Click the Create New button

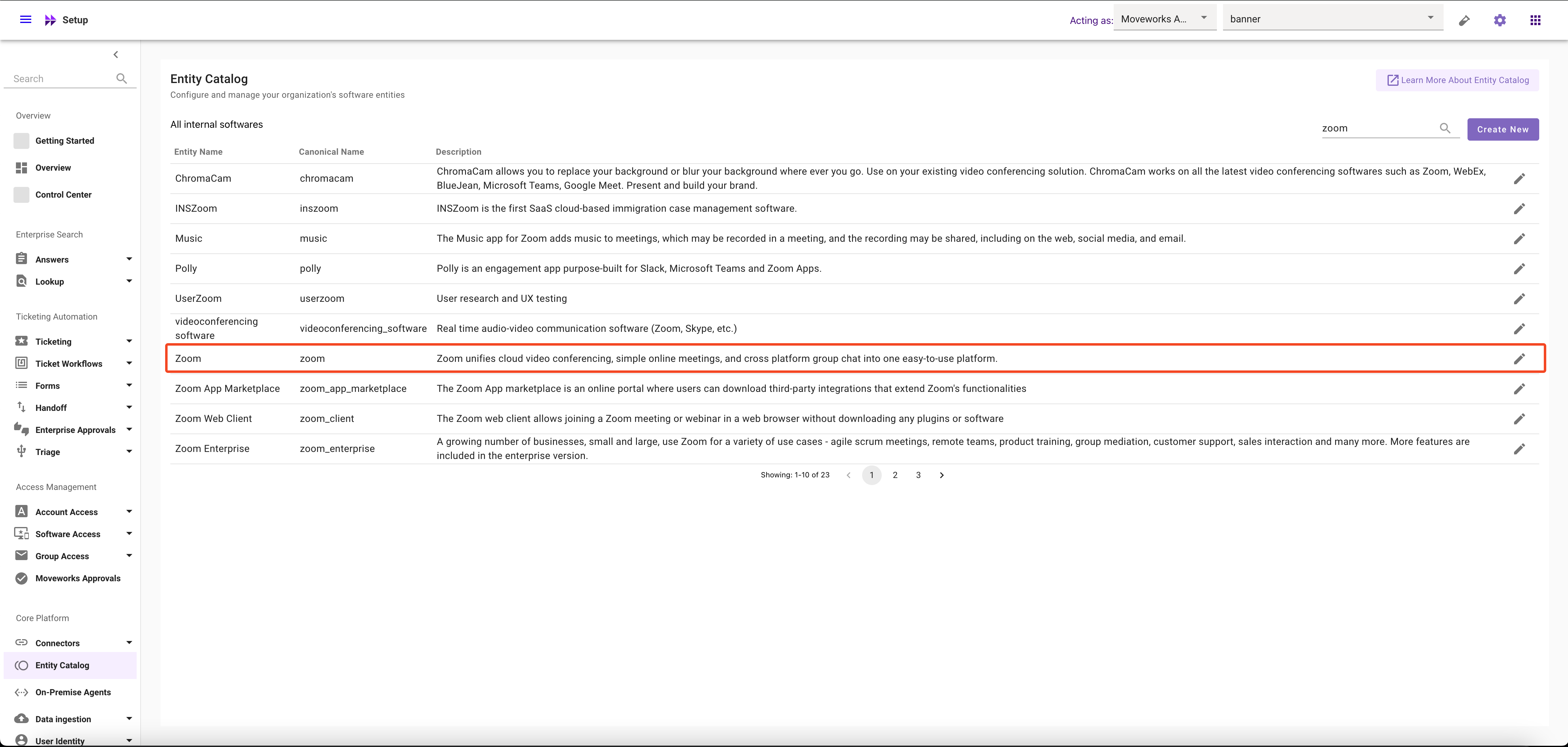coord(1502,129)
